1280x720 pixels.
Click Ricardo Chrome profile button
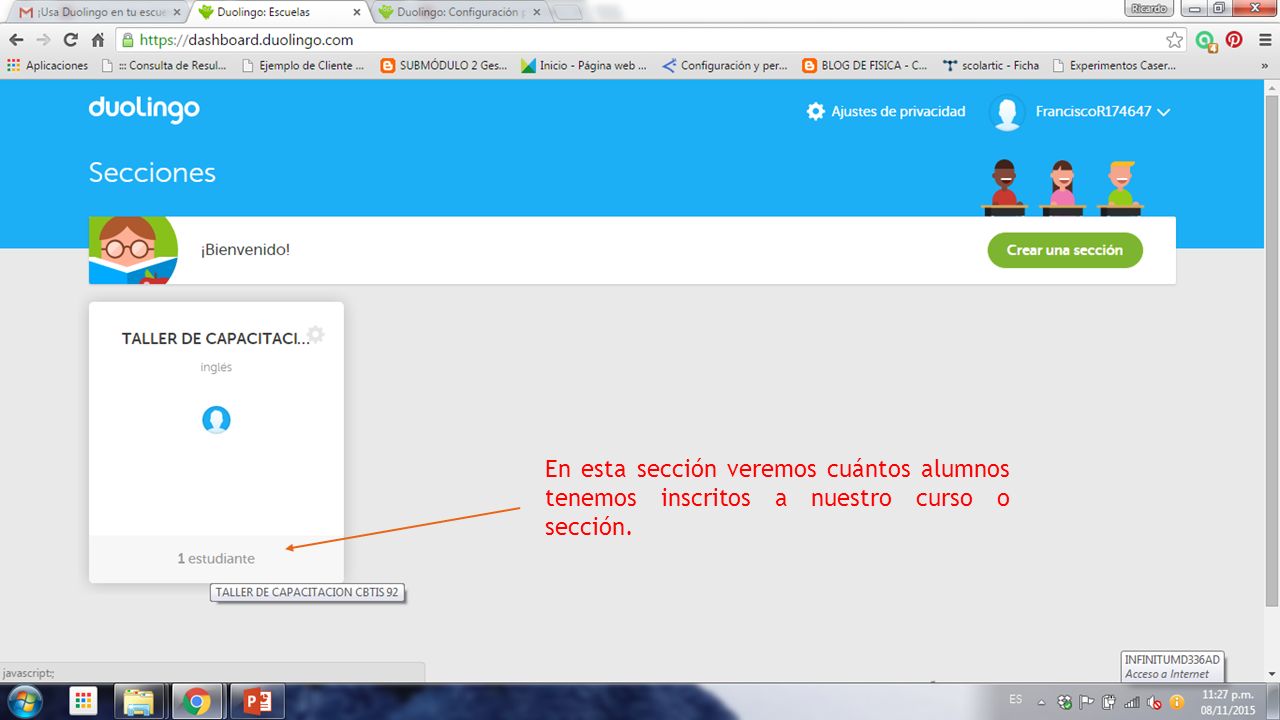(1150, 8)
